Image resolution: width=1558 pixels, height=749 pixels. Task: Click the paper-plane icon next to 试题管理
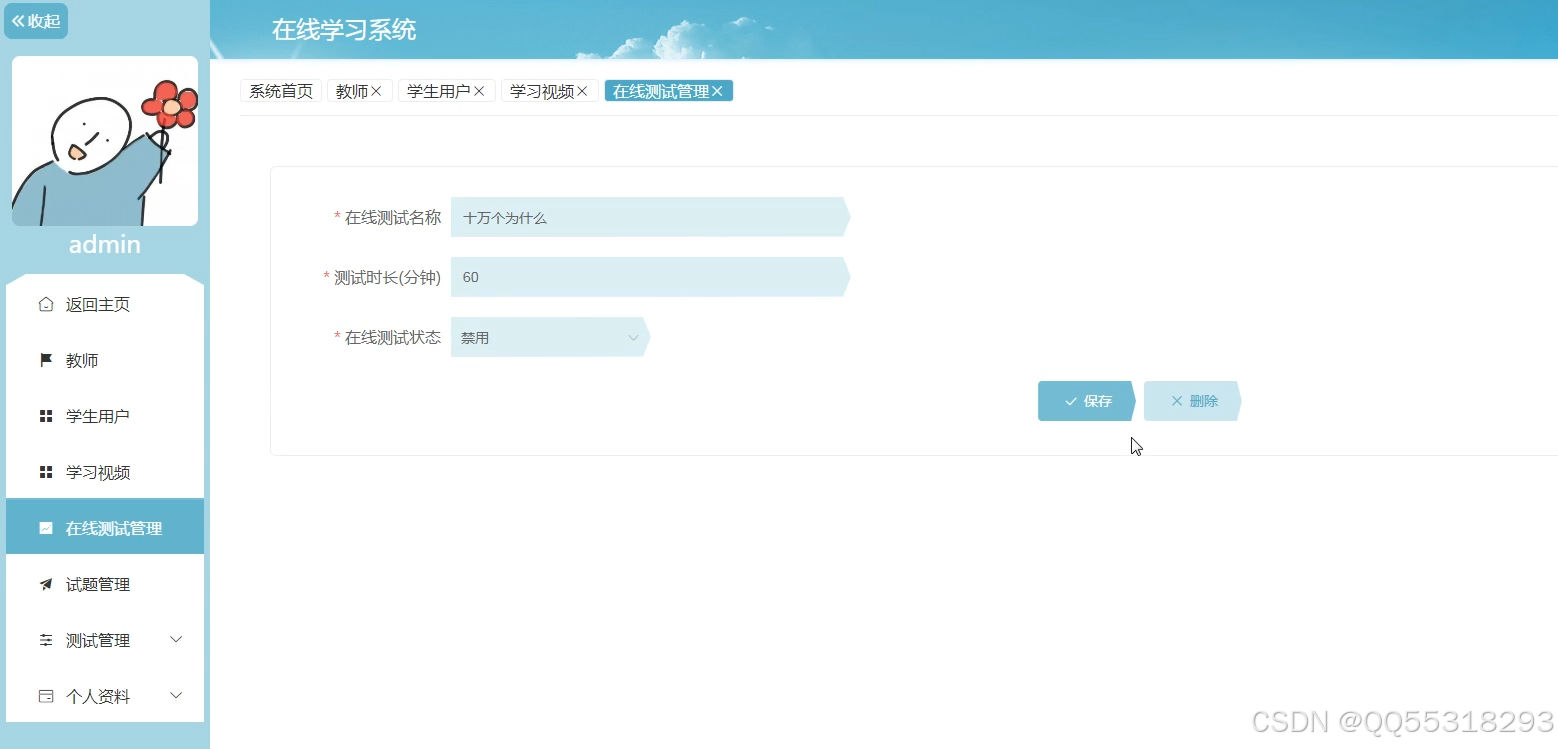[x=45, y=583]
